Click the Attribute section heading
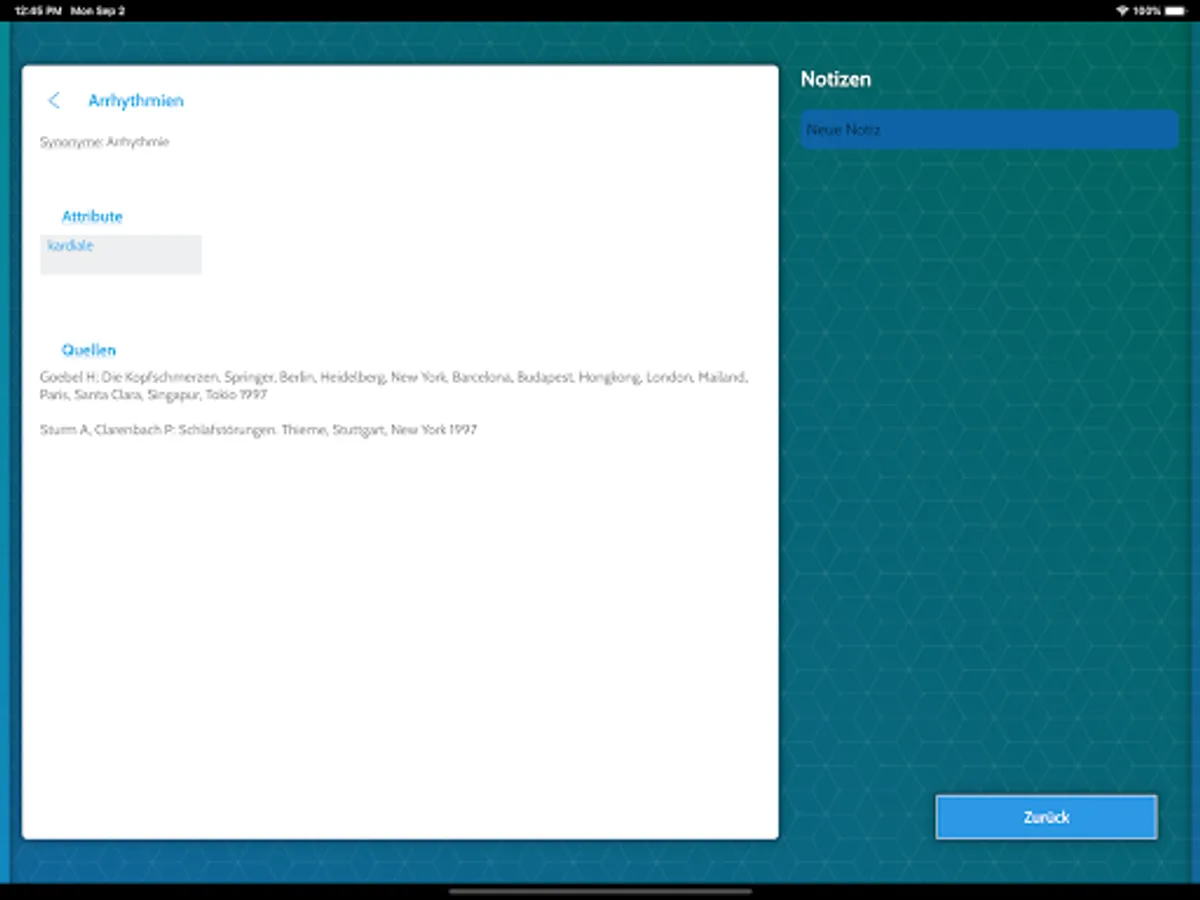Image resolution: width=1200 pixels, height=900 pixels. click(x=92, y=216)
